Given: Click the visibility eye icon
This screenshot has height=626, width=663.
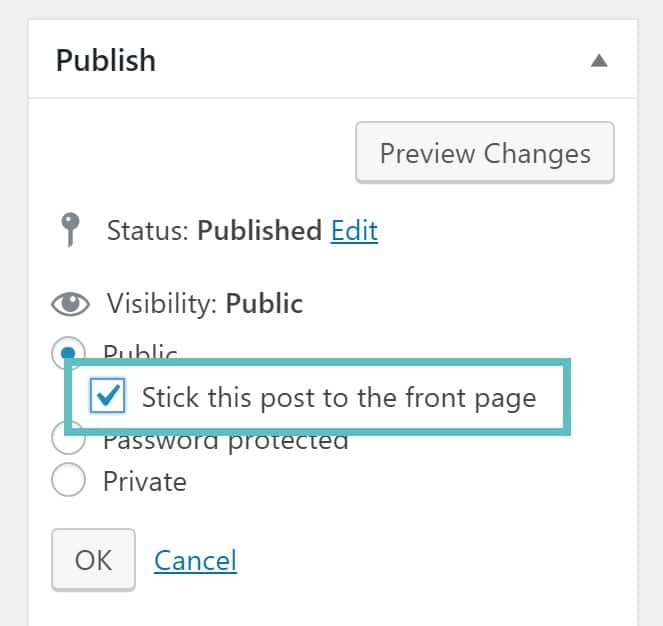Looking at the screenshot, I should coord(70,304).
